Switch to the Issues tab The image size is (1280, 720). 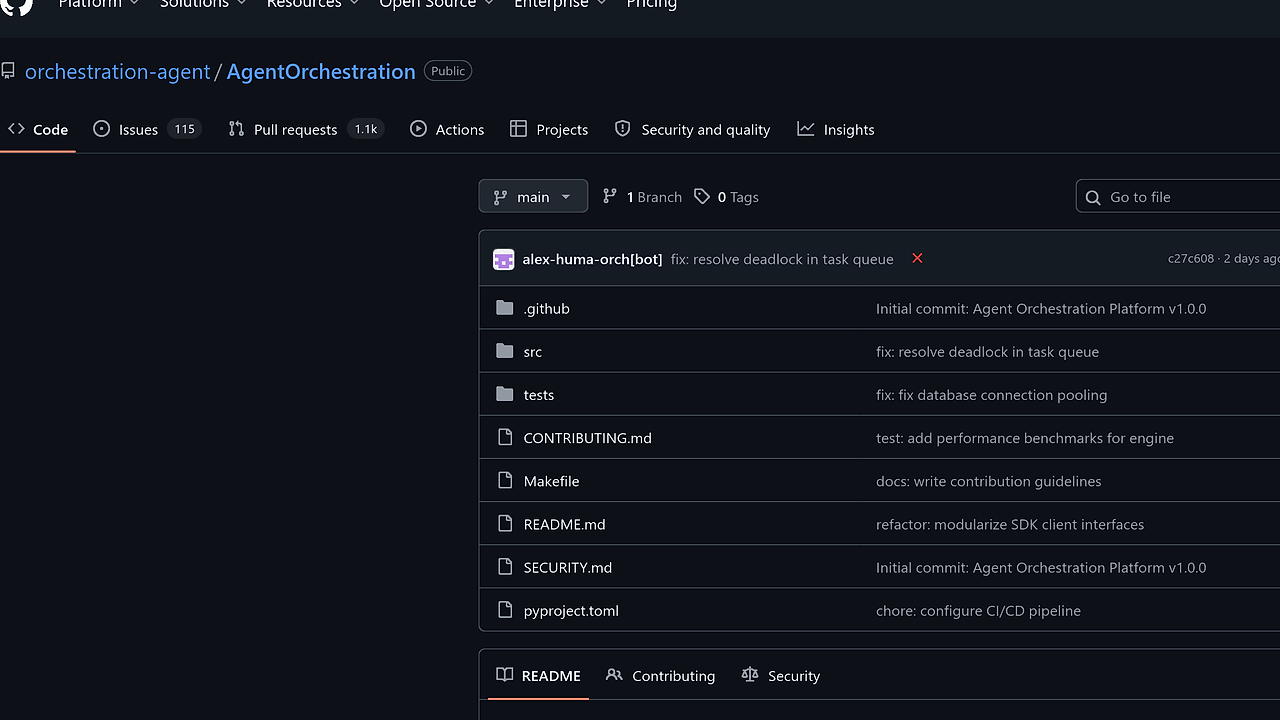[147, 129]
